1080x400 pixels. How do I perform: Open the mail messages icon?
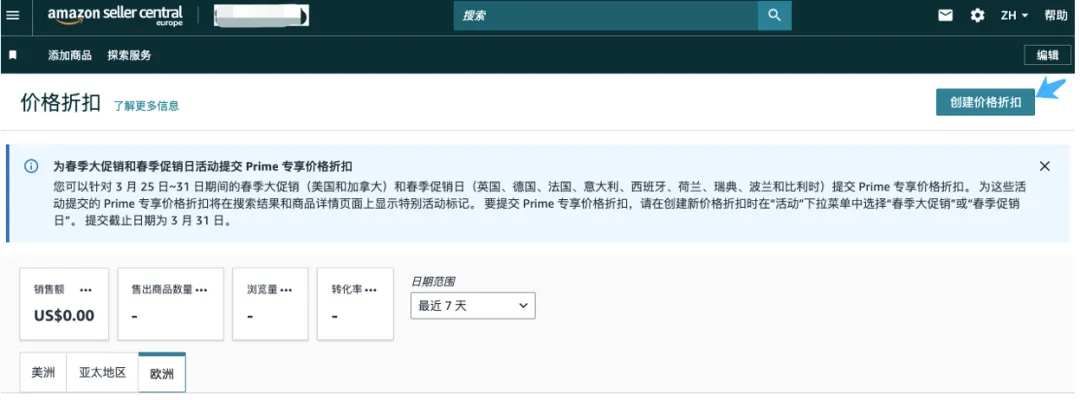(x=945, y=16)
